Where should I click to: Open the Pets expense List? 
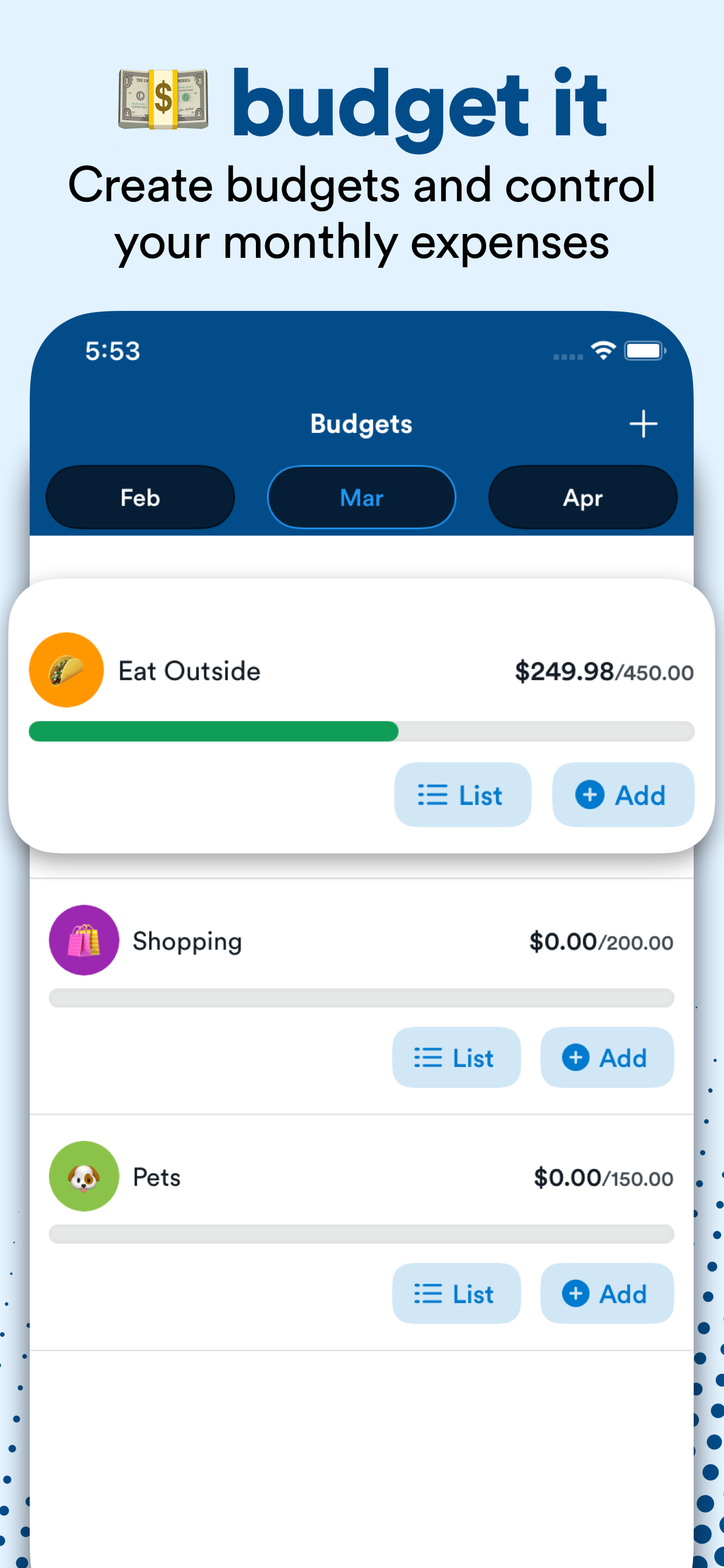(456, 1293)
